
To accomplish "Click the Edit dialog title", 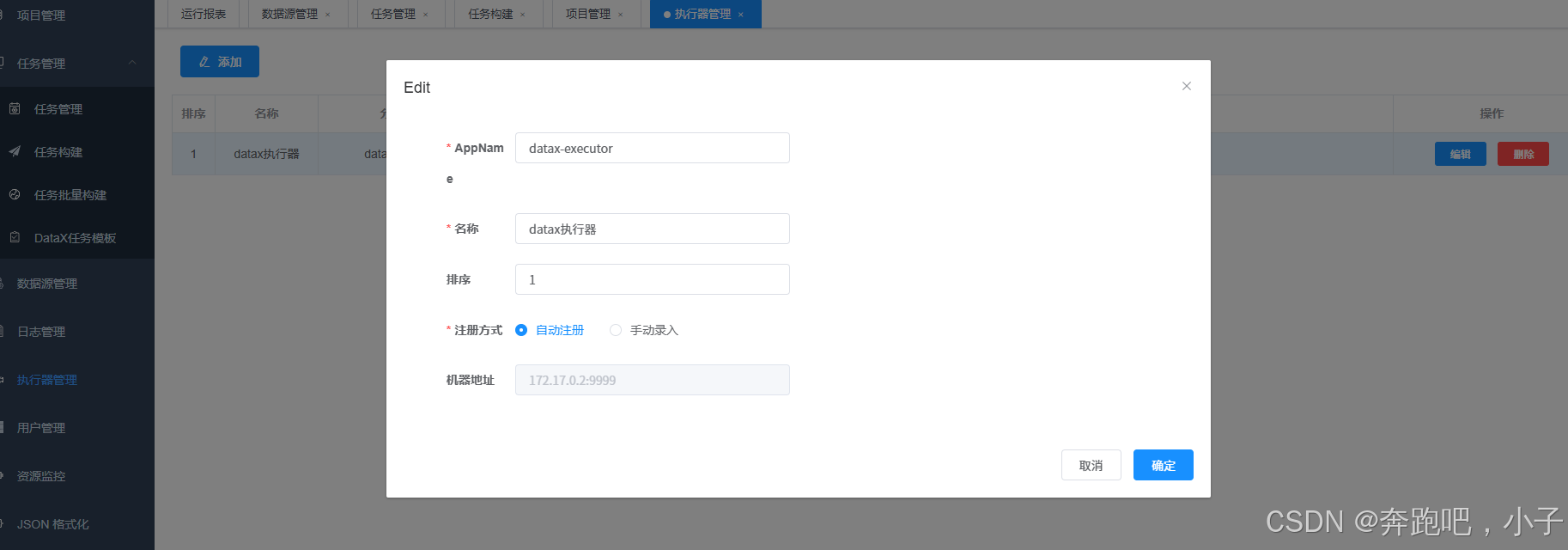I will 416,88.
